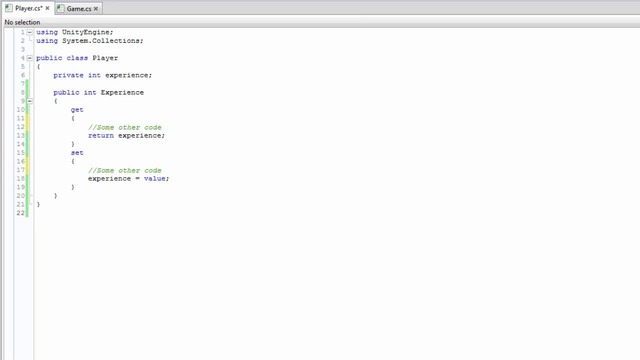
Task: Click the class name 'Player'
Action: [105, 58]
